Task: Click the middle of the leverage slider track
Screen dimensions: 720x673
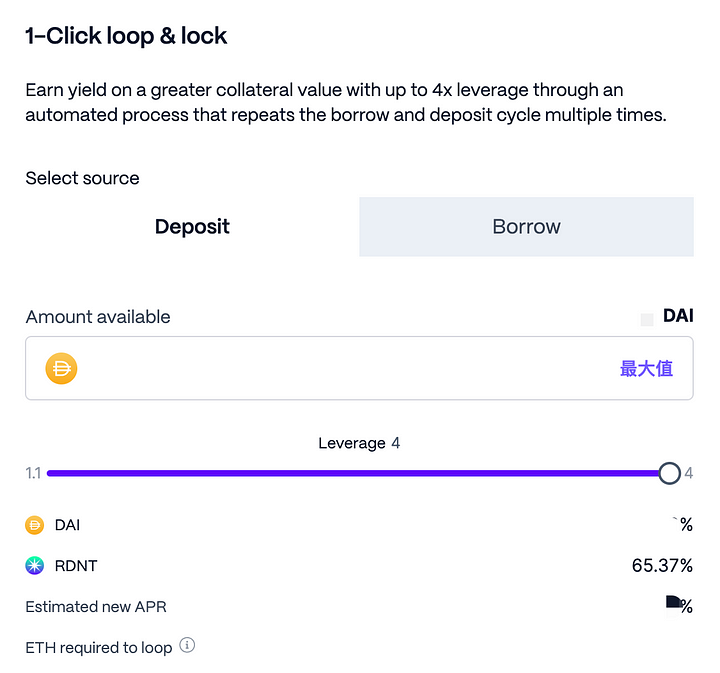Action: 358,473
